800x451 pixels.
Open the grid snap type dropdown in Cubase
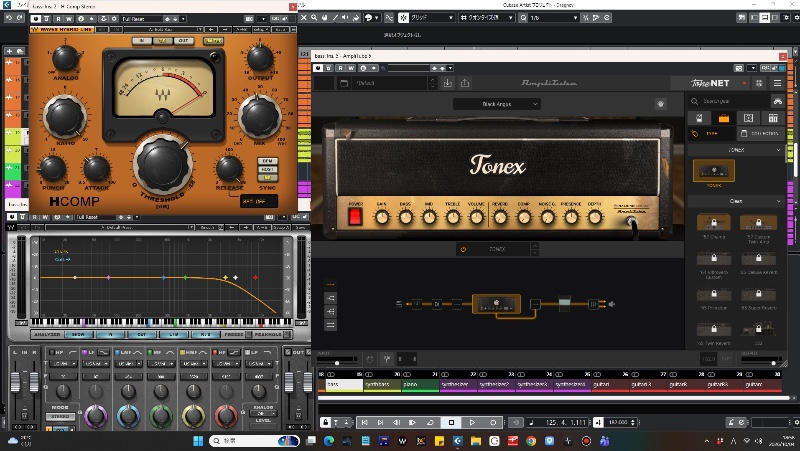[x=433, y=17]
